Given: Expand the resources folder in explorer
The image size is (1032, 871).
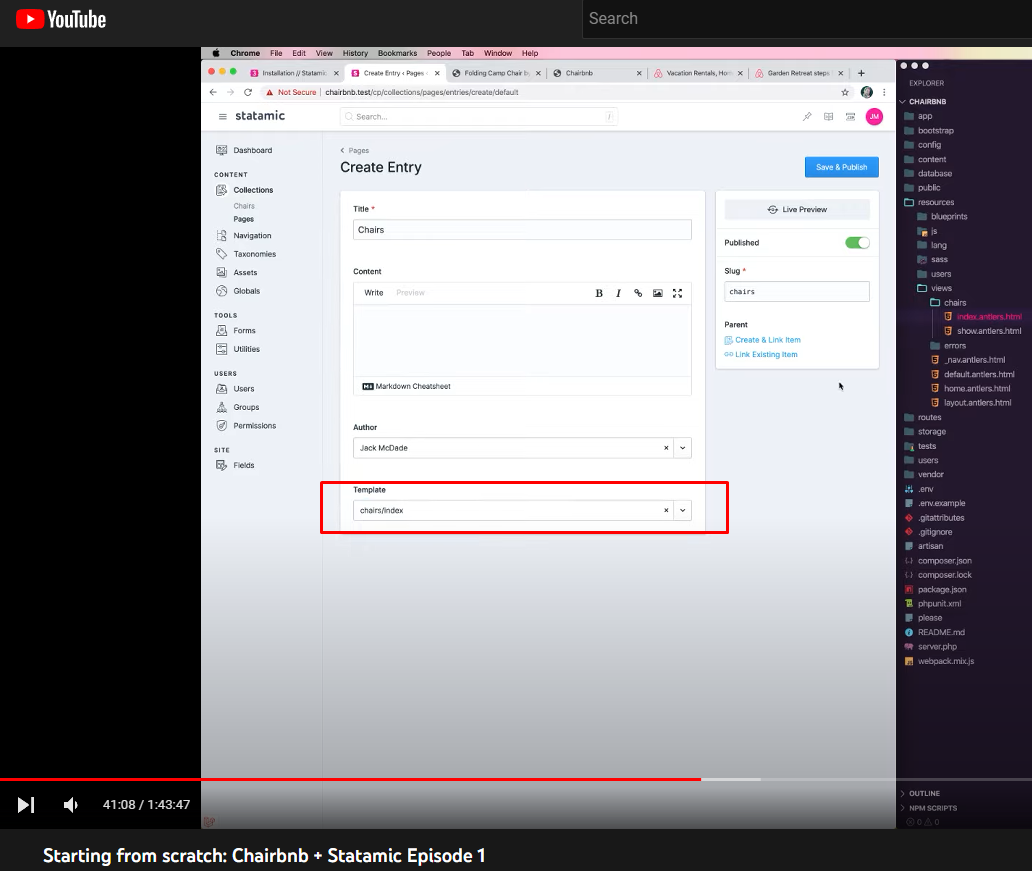Looking at the screenshot, I should point(929,202).
